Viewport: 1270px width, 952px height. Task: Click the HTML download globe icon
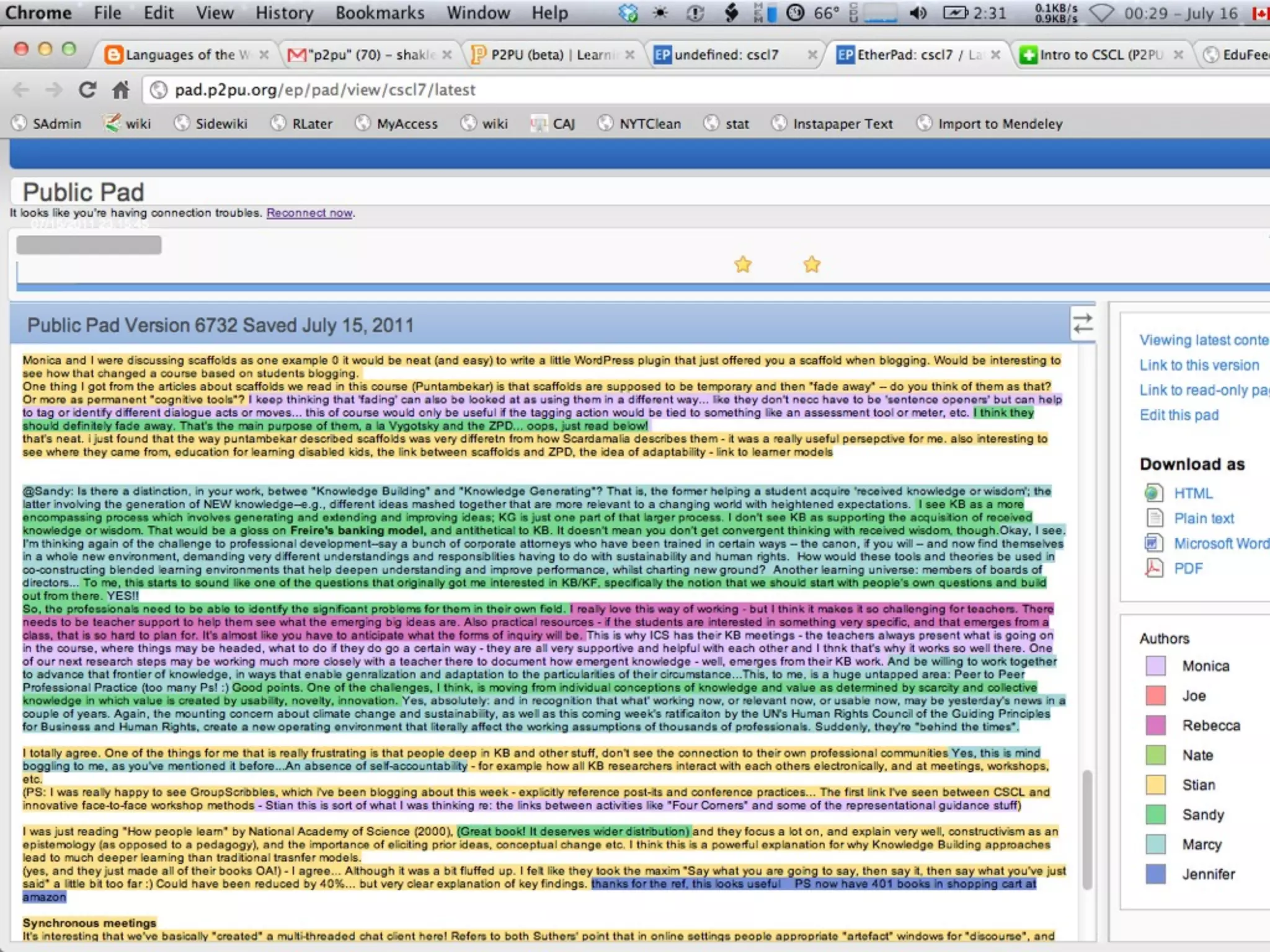click(x=1153, y=493)
